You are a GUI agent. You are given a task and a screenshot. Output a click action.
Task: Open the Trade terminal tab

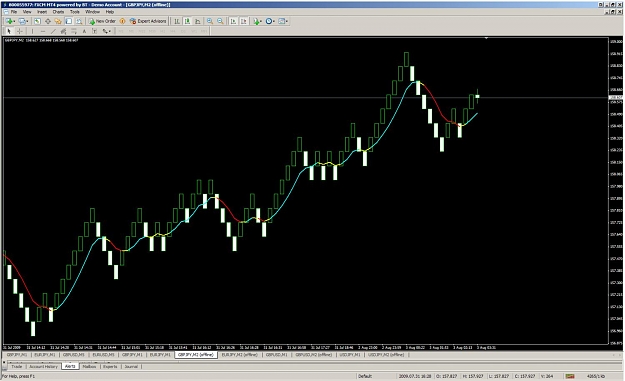pyautogui.click(x=17, y=366)
